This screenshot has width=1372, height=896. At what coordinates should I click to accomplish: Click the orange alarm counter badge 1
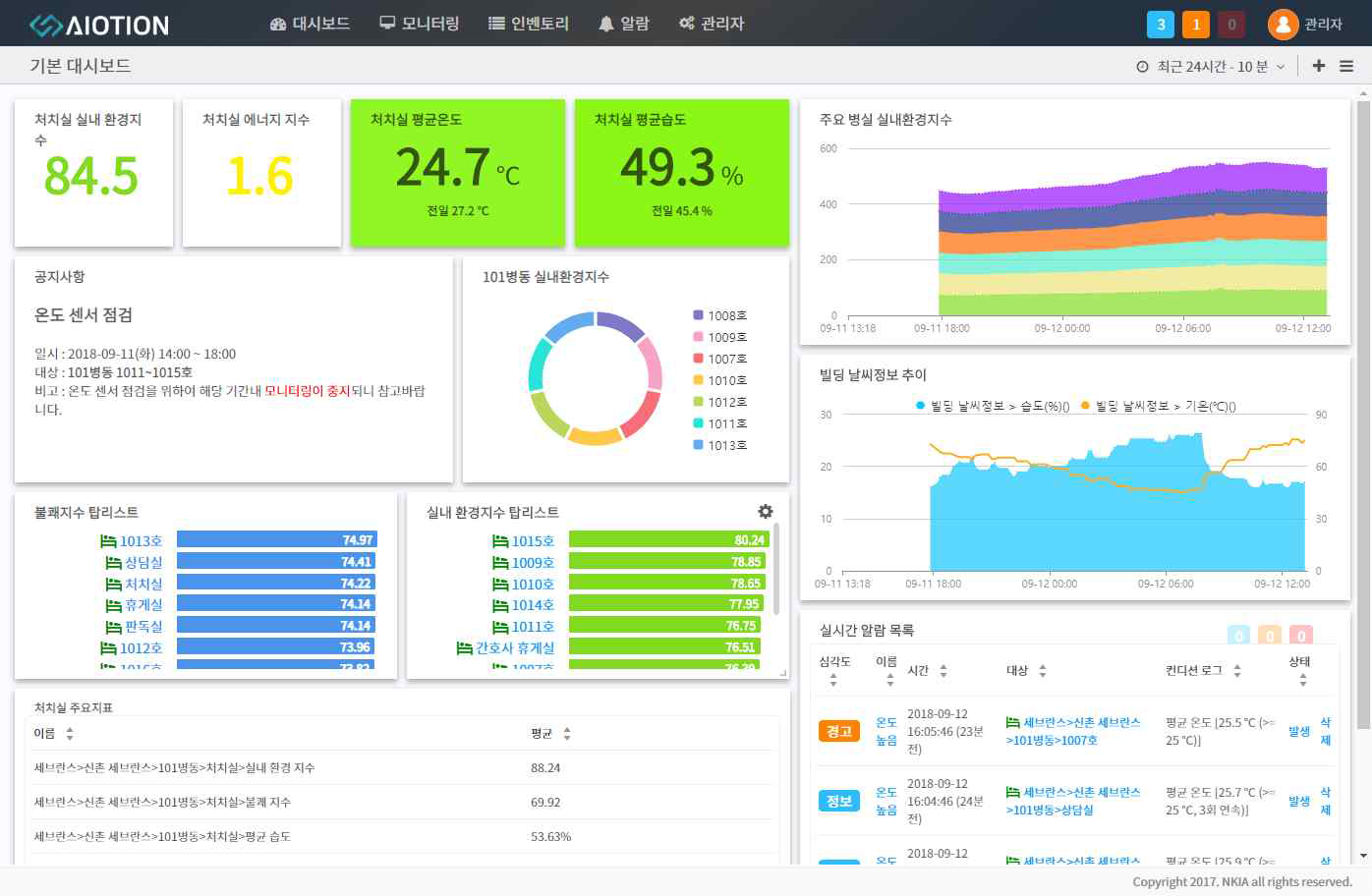(x=1196, y=25)
